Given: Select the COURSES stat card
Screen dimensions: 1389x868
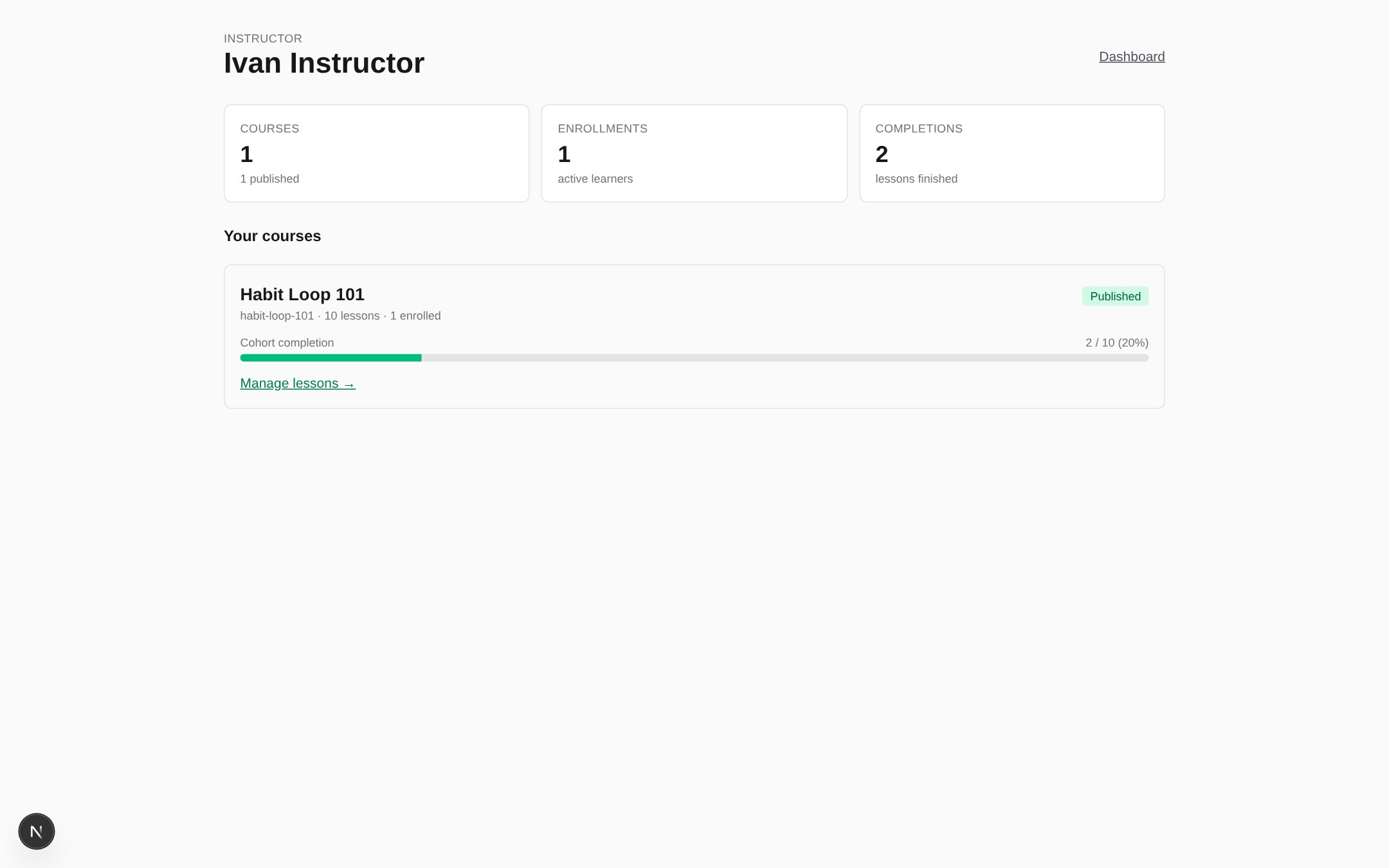Looking at the screenshot, I should 376,153.
